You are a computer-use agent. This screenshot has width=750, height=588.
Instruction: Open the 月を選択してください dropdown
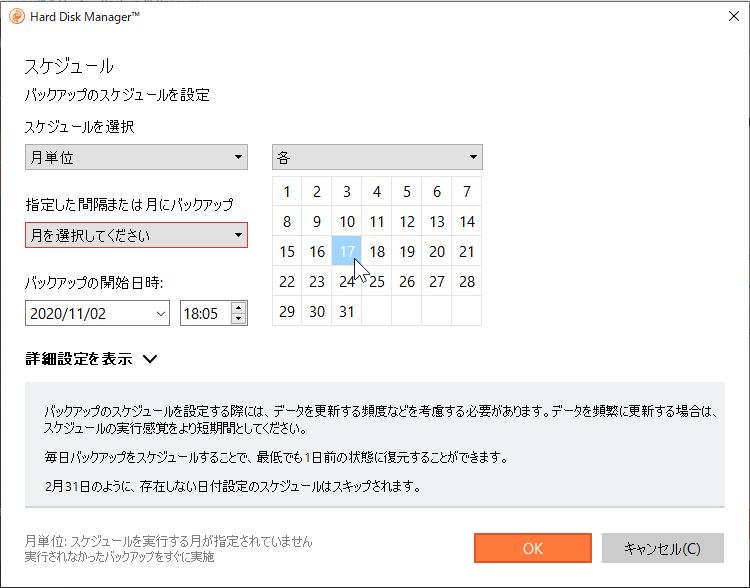tap(136, 236)
